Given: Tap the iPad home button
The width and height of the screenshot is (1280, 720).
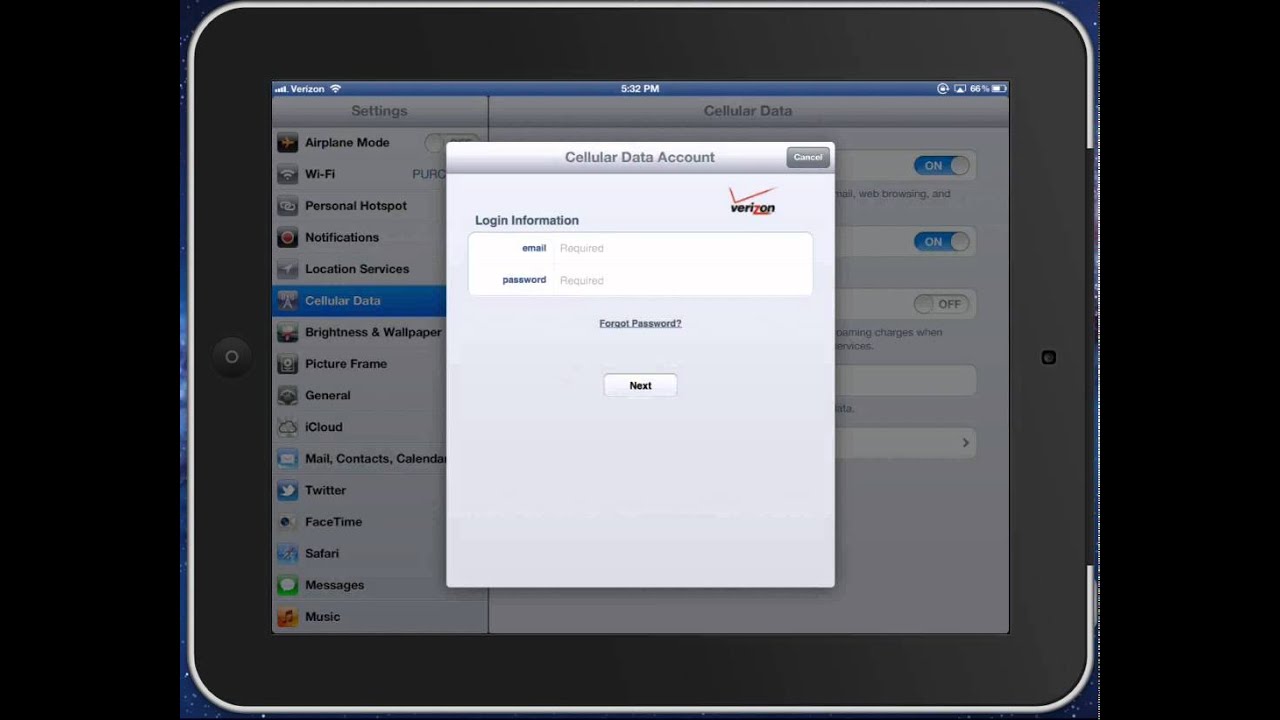Looking at the screenshot, I should [x=231, y=357].
